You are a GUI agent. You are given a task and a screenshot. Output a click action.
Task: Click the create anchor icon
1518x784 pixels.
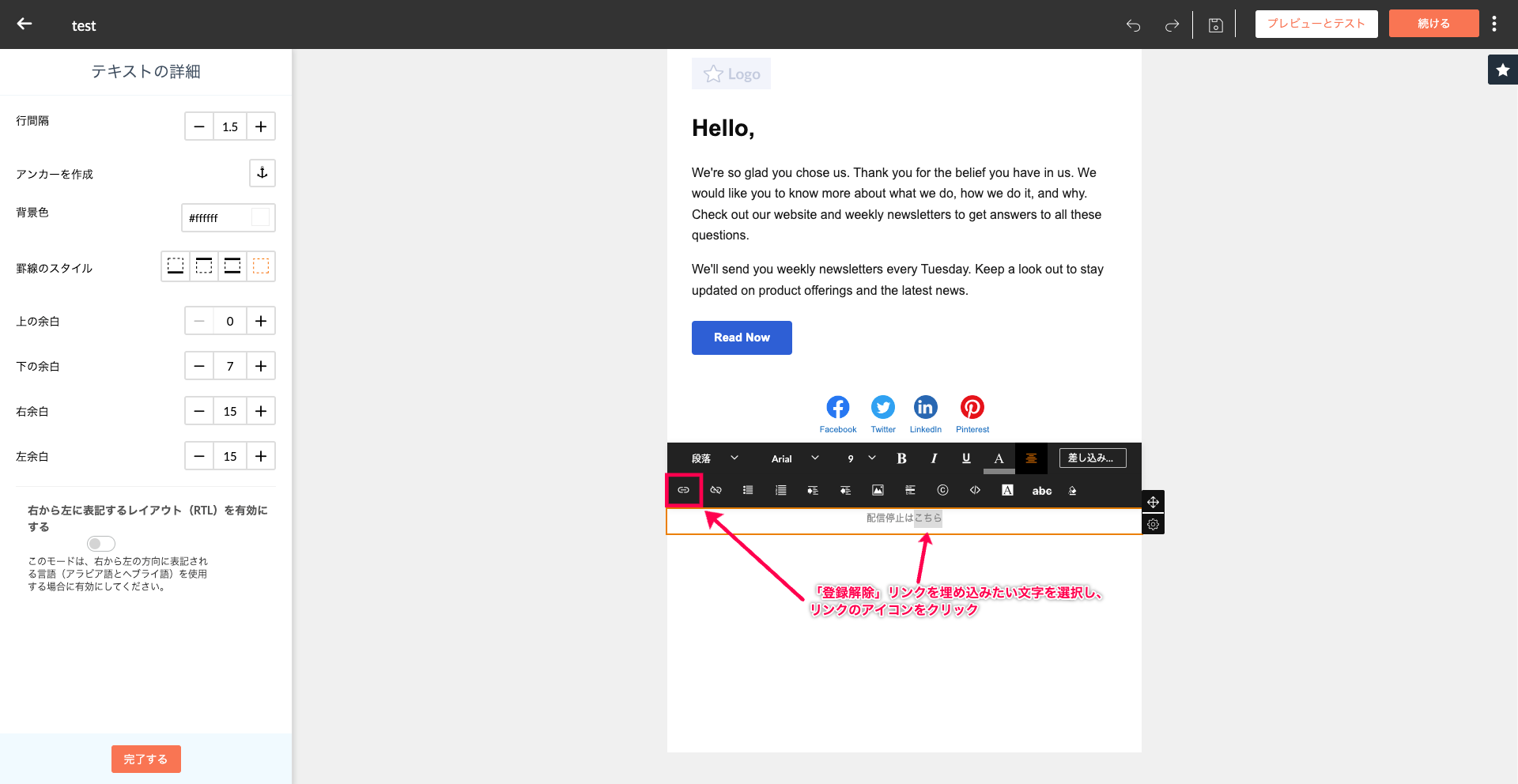point(262,173)
